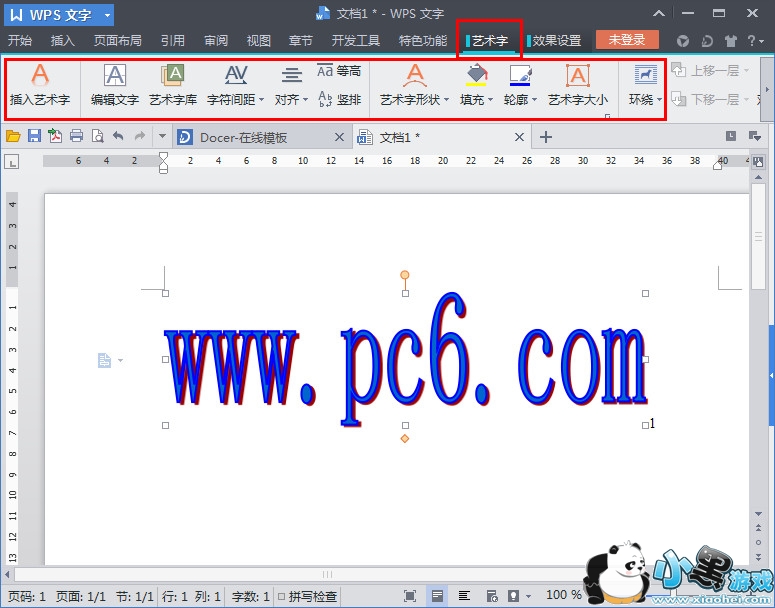
Task: Open the 章节 (Section) tab
Action: pyautogui.click(x=301, y=40)
